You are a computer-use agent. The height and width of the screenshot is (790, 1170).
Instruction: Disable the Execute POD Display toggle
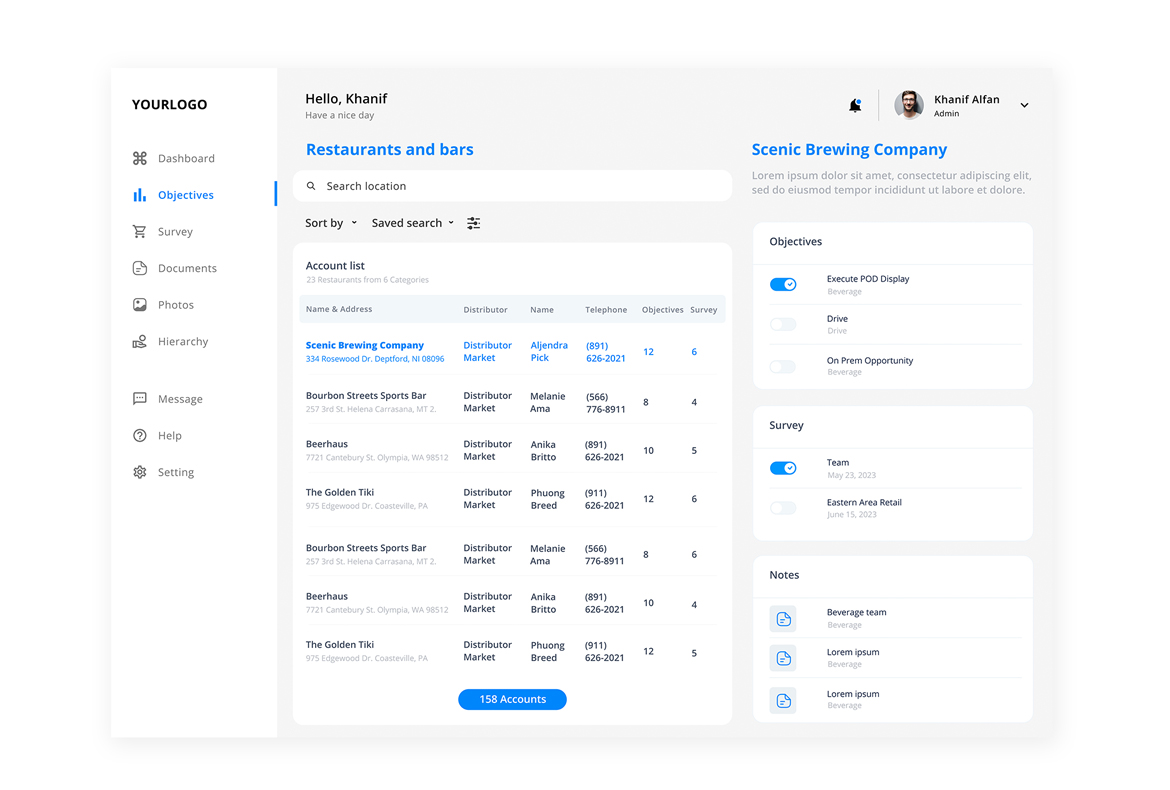point(783,284)
